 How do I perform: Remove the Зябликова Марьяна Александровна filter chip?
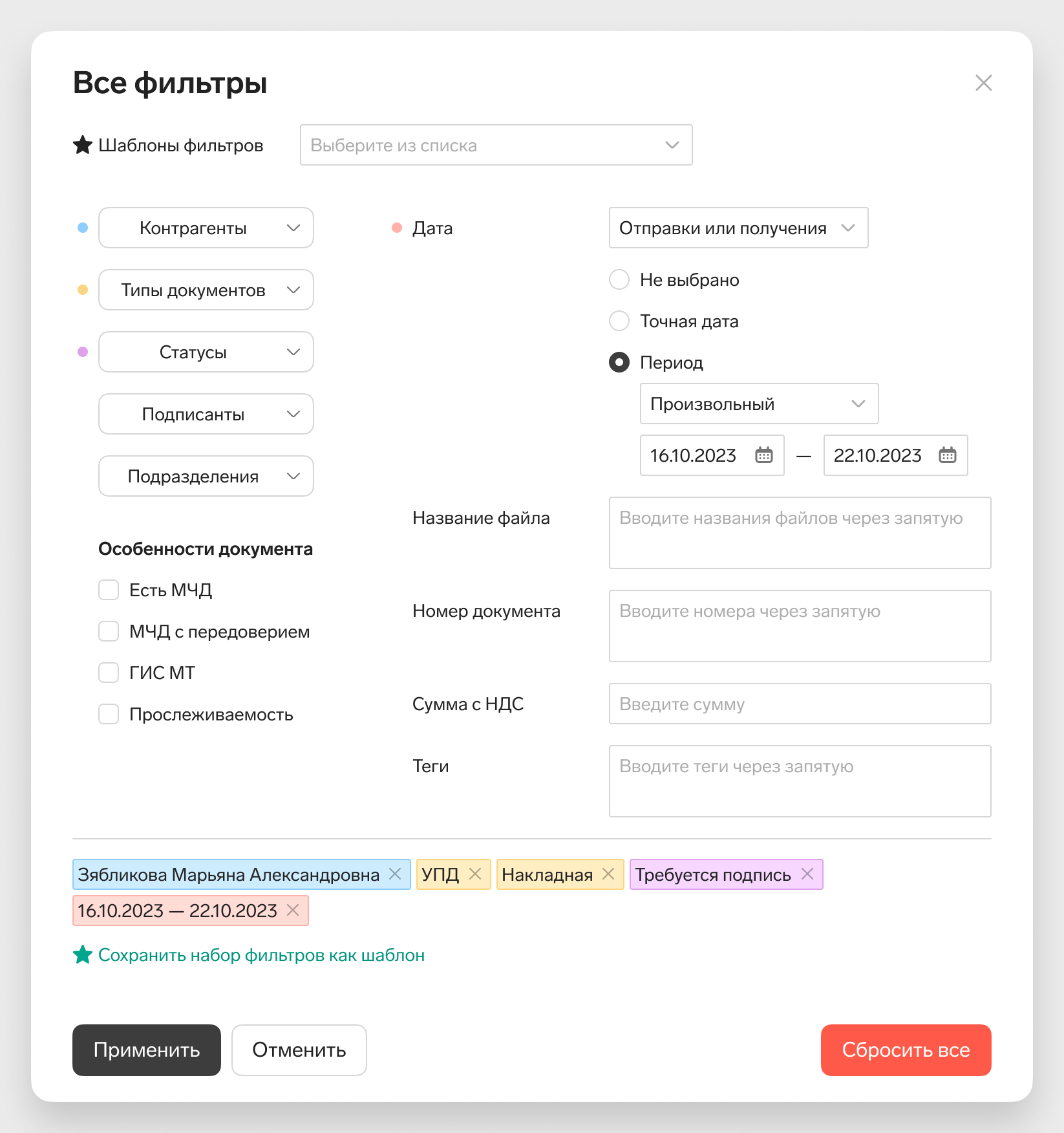point(395,874)
